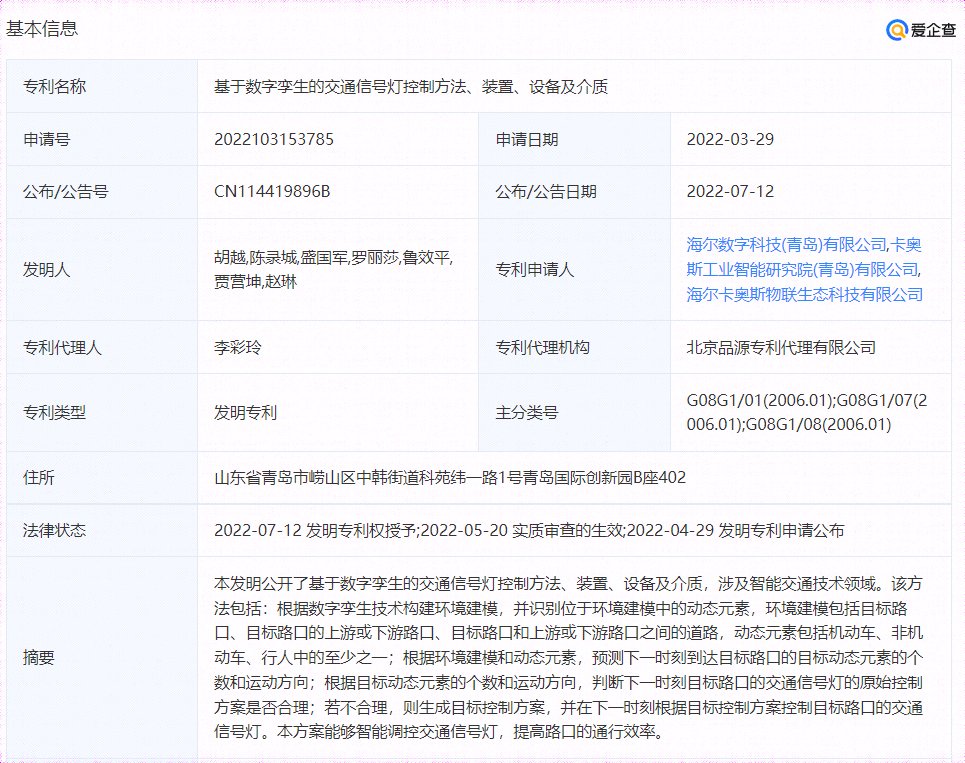
Task: Click the 专利申请人 label cell
Action: point(535,269)
